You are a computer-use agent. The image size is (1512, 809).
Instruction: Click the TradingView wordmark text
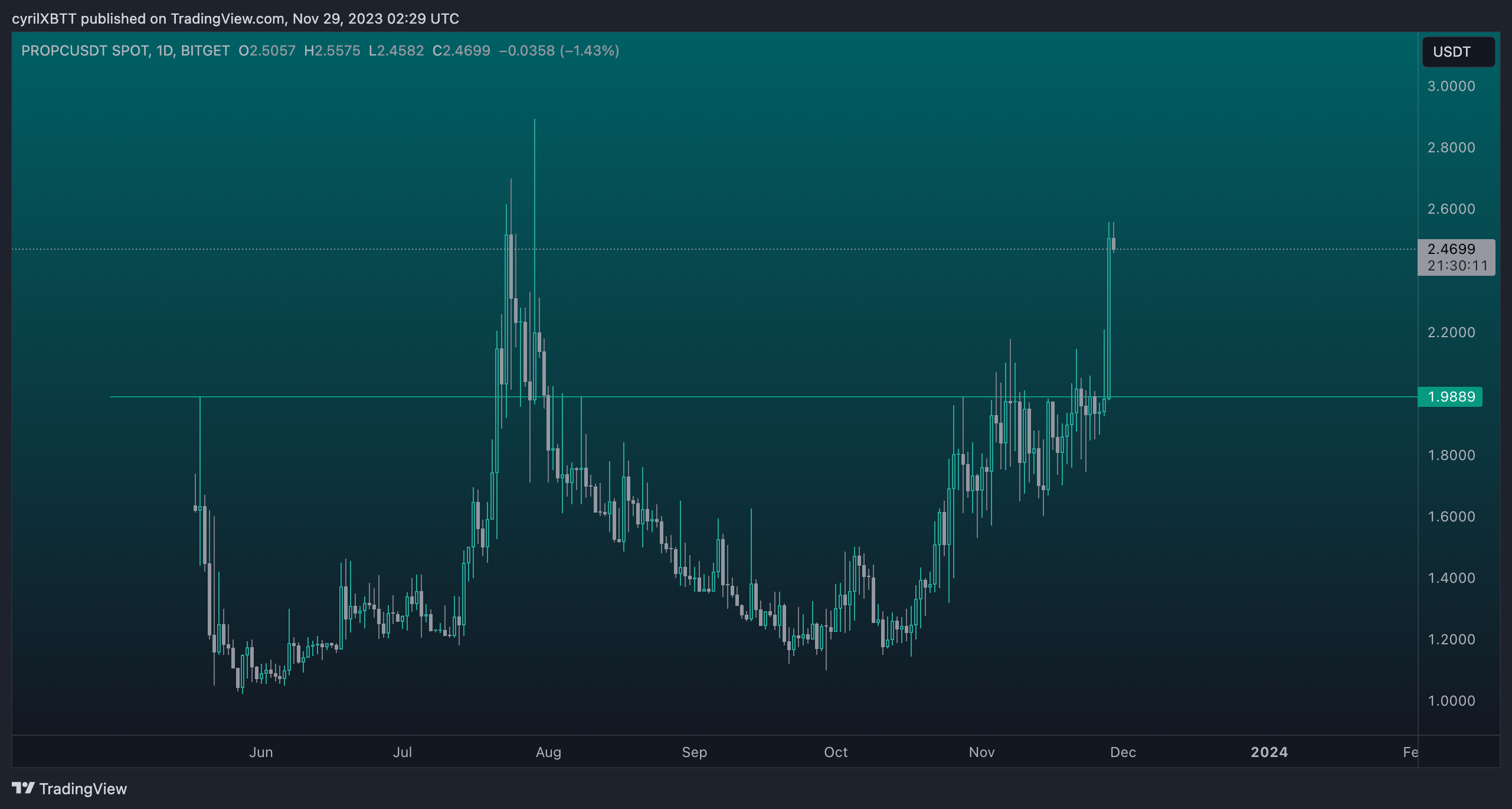point(83,789)
